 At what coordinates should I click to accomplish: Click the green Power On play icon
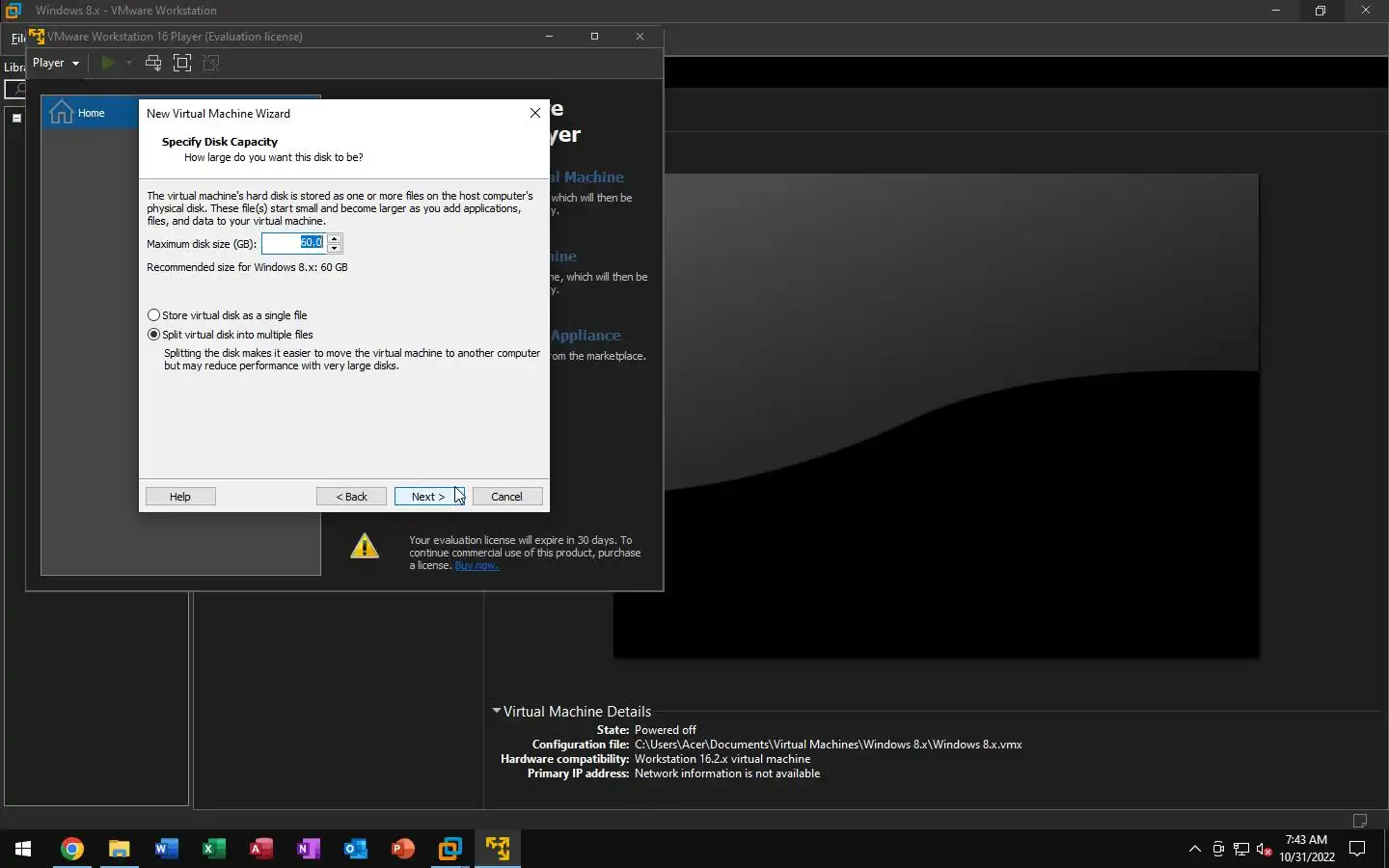(108, 63)
